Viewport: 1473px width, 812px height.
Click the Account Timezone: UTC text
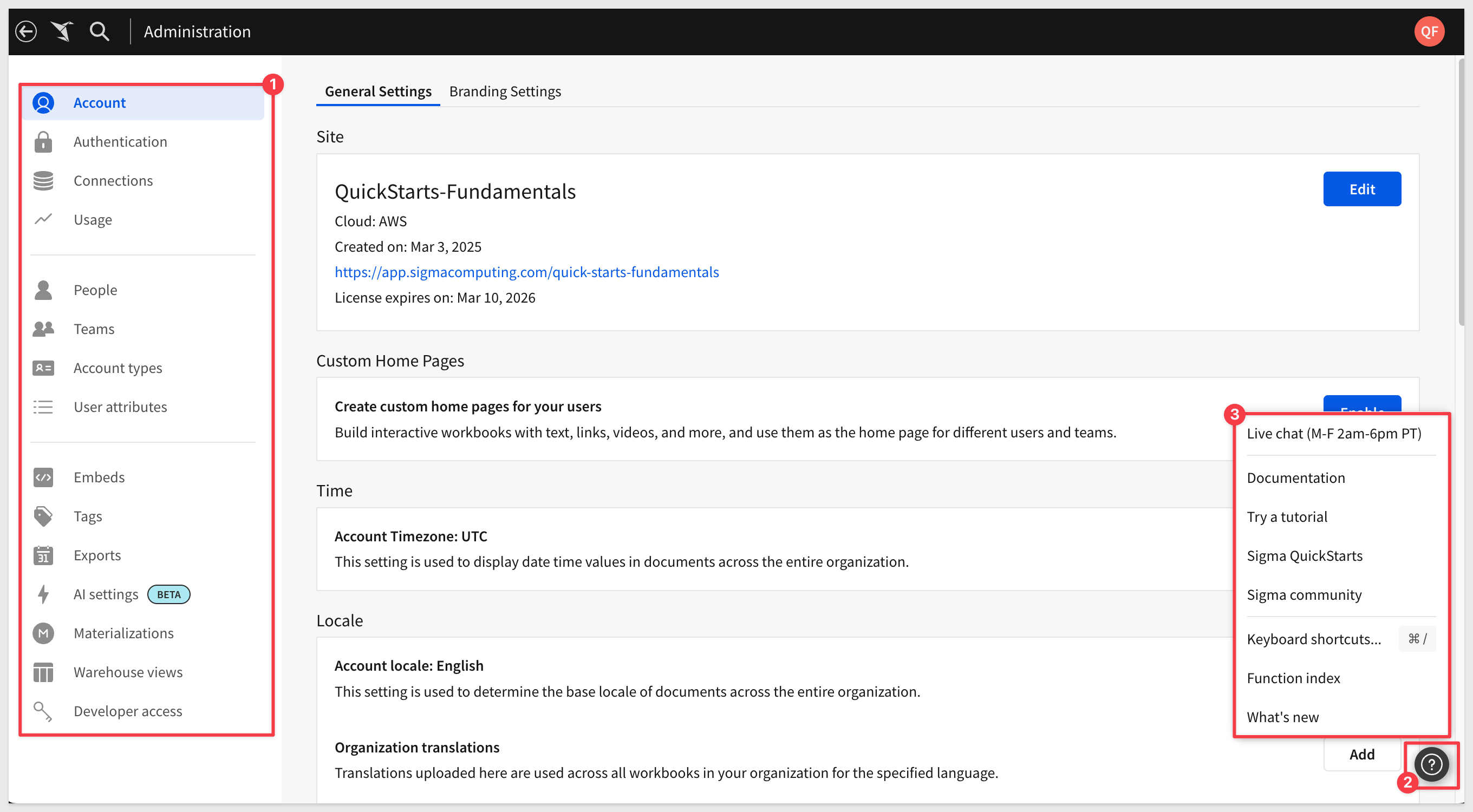click(x=410, y=536)
